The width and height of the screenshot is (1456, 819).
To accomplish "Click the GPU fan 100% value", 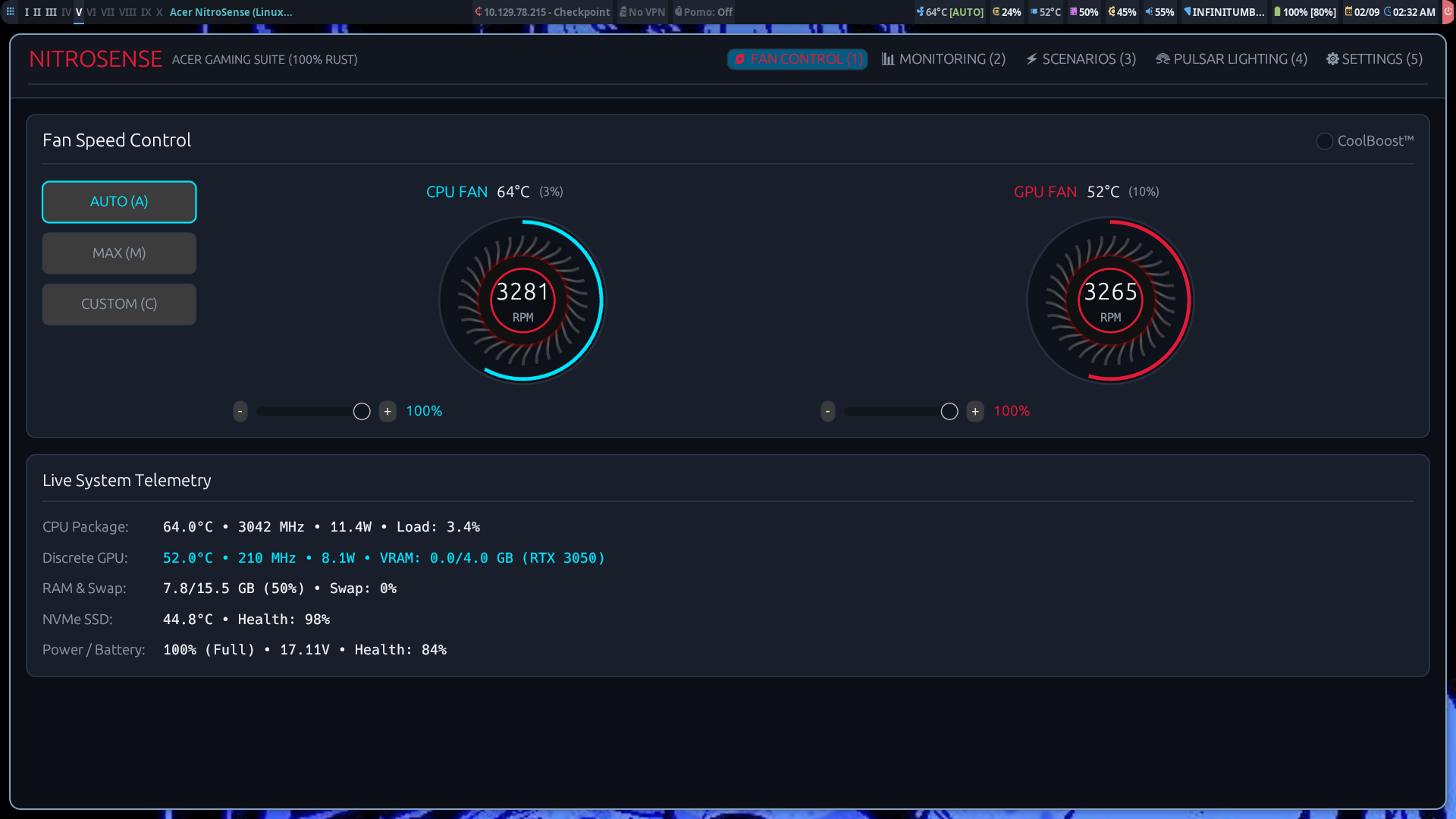I will (1012, 411).
